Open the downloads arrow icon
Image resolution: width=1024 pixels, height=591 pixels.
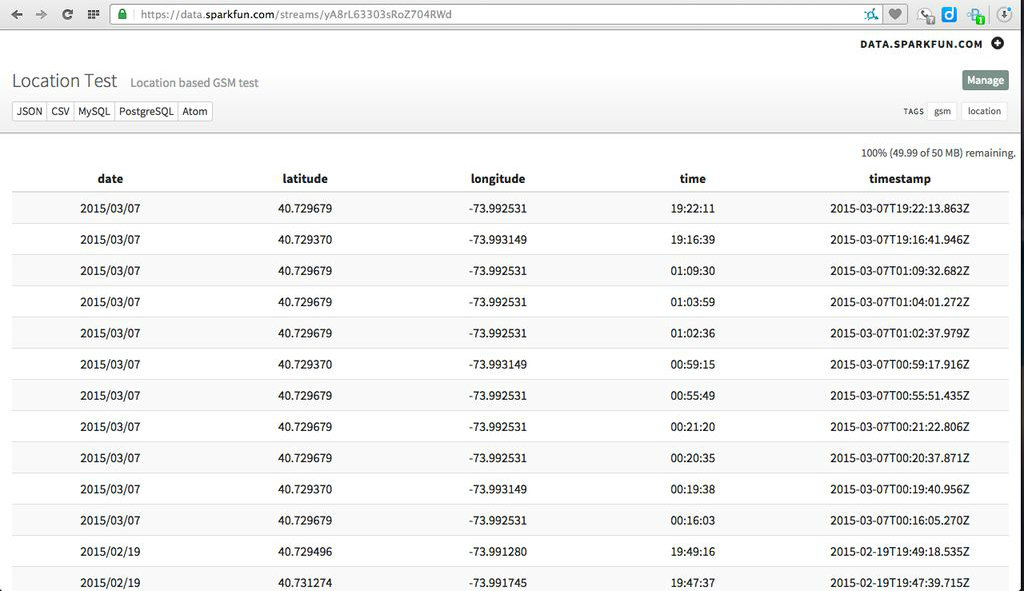pyautogui.click(x=1004, y=14)
